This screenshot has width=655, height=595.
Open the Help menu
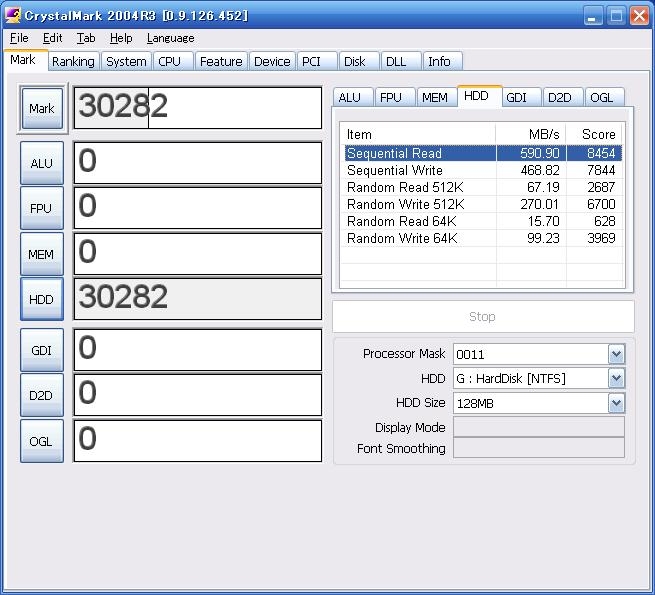(121, 38)
